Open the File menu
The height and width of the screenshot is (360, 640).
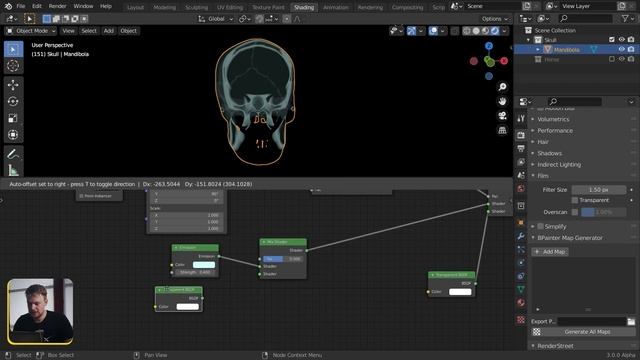(x=21, y=6)
